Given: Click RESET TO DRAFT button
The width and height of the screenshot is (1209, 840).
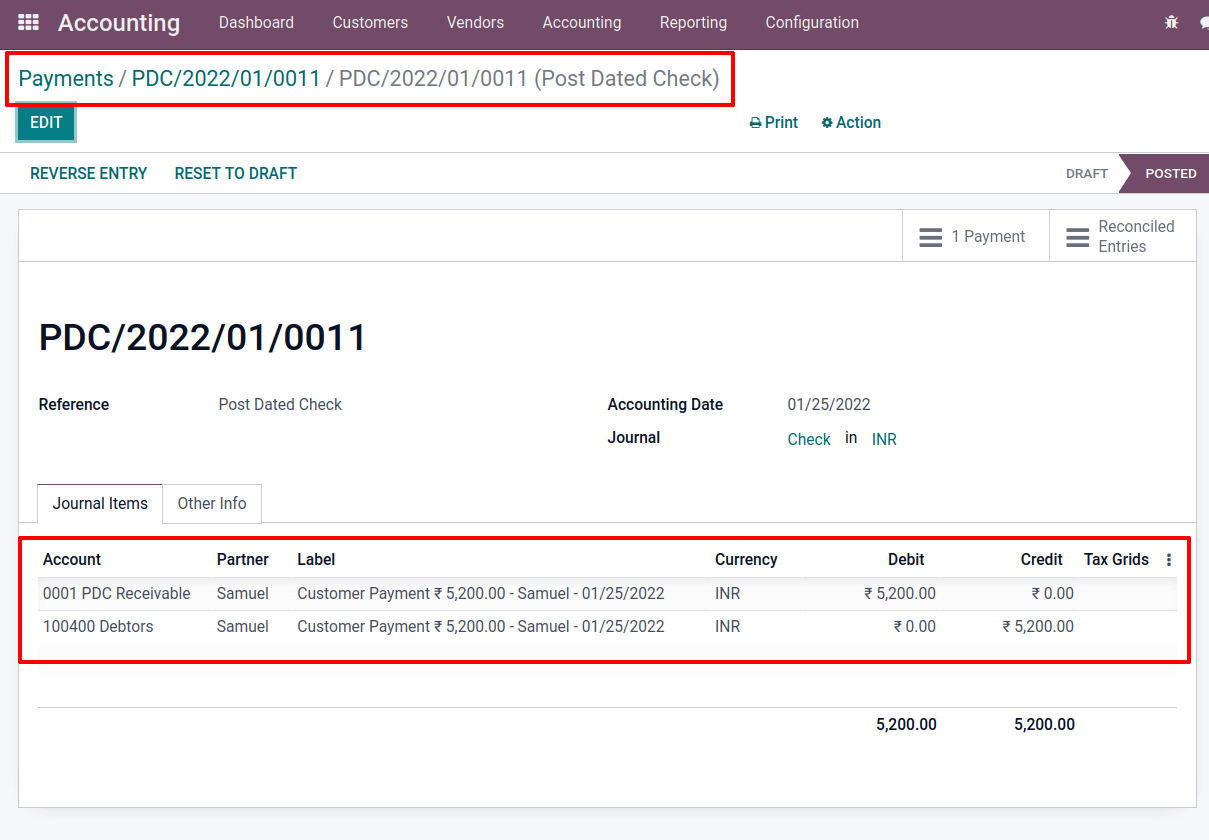Looking at the screenshot, I should (x=236, y=173).
